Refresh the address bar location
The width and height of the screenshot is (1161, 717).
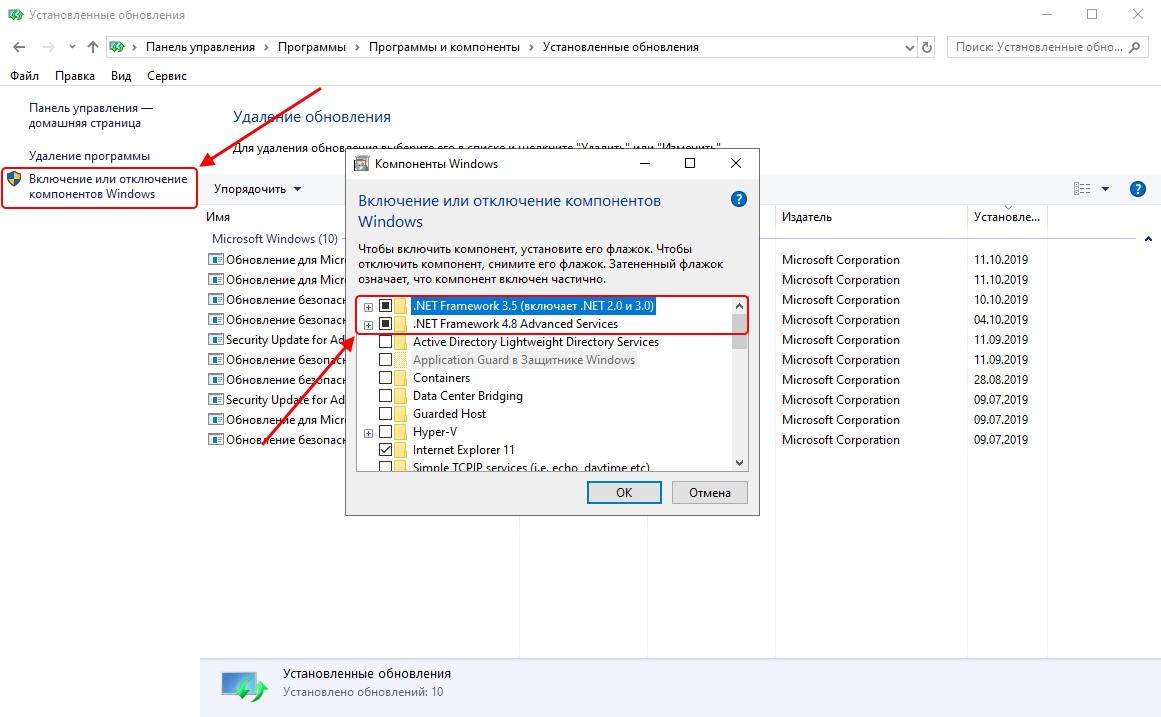click(x=926, y=47)
